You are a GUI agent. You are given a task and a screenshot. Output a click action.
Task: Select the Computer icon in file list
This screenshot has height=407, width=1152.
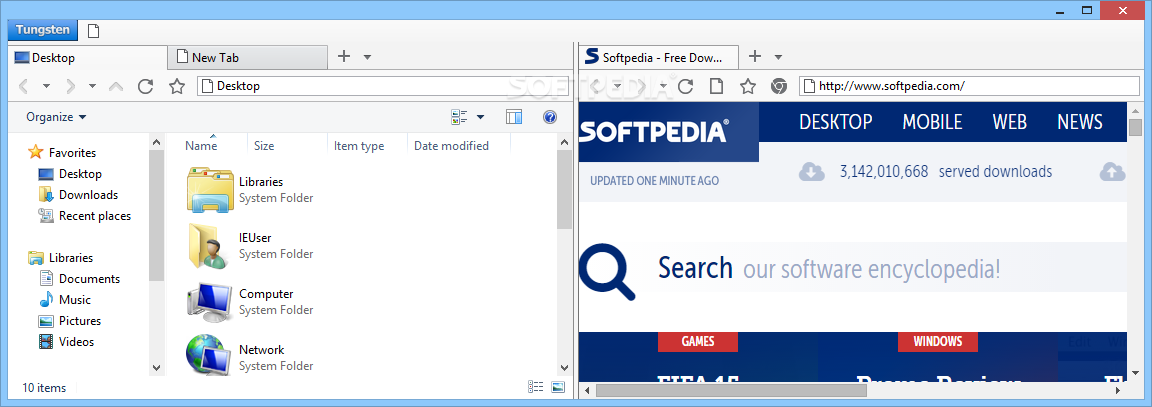(210, 301)
